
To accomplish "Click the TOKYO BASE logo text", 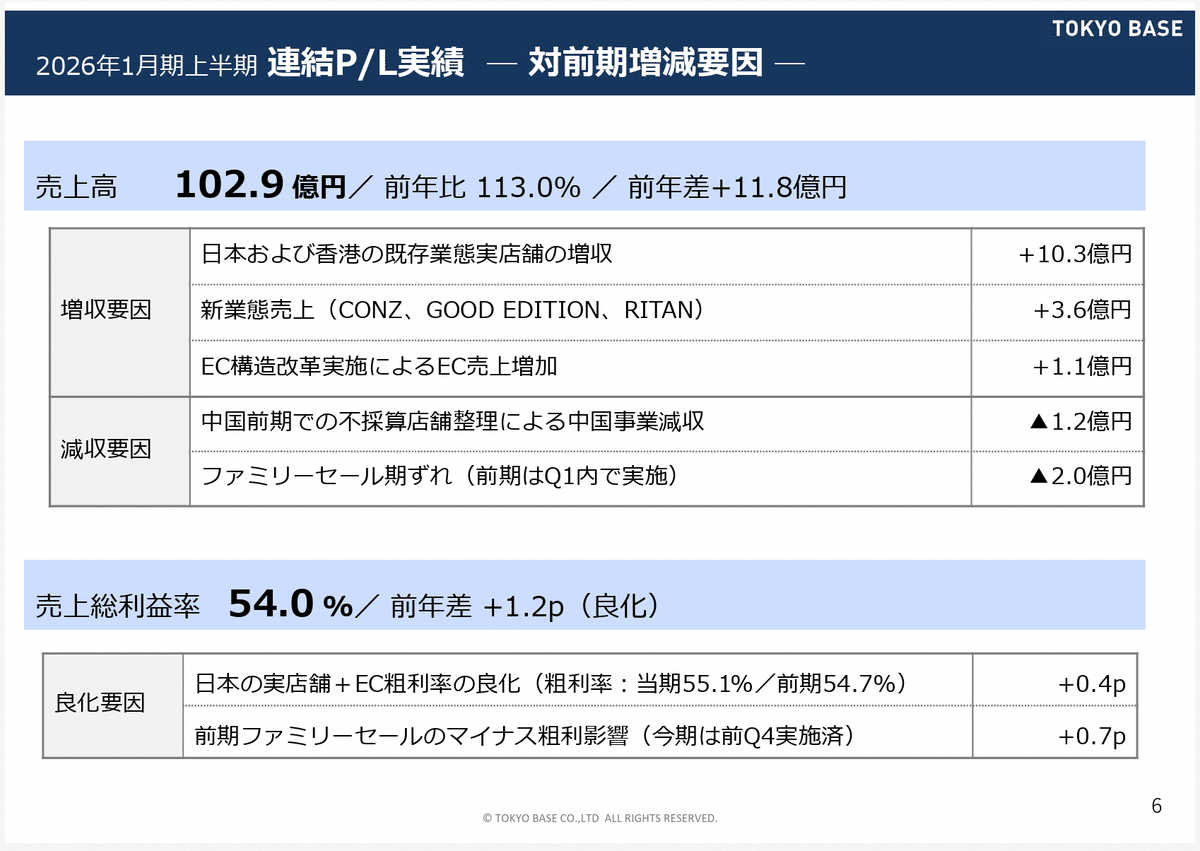I will tap(1117, 29).
